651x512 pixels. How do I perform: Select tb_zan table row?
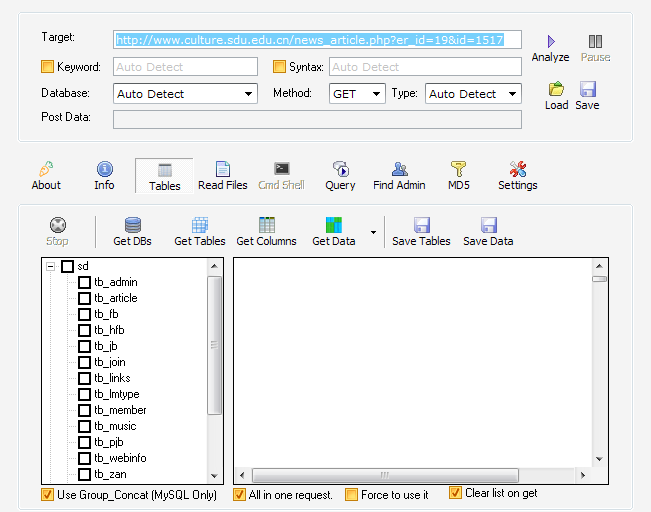tap(110, 474)
